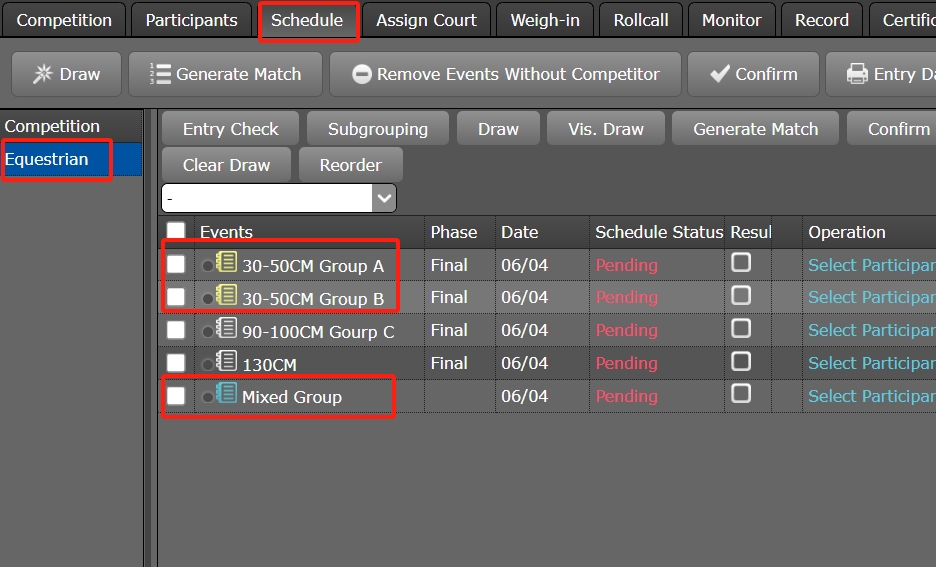Click the Vis. Draw button
The width and height of the screenshot is (936, 567).
pos(605,129)
